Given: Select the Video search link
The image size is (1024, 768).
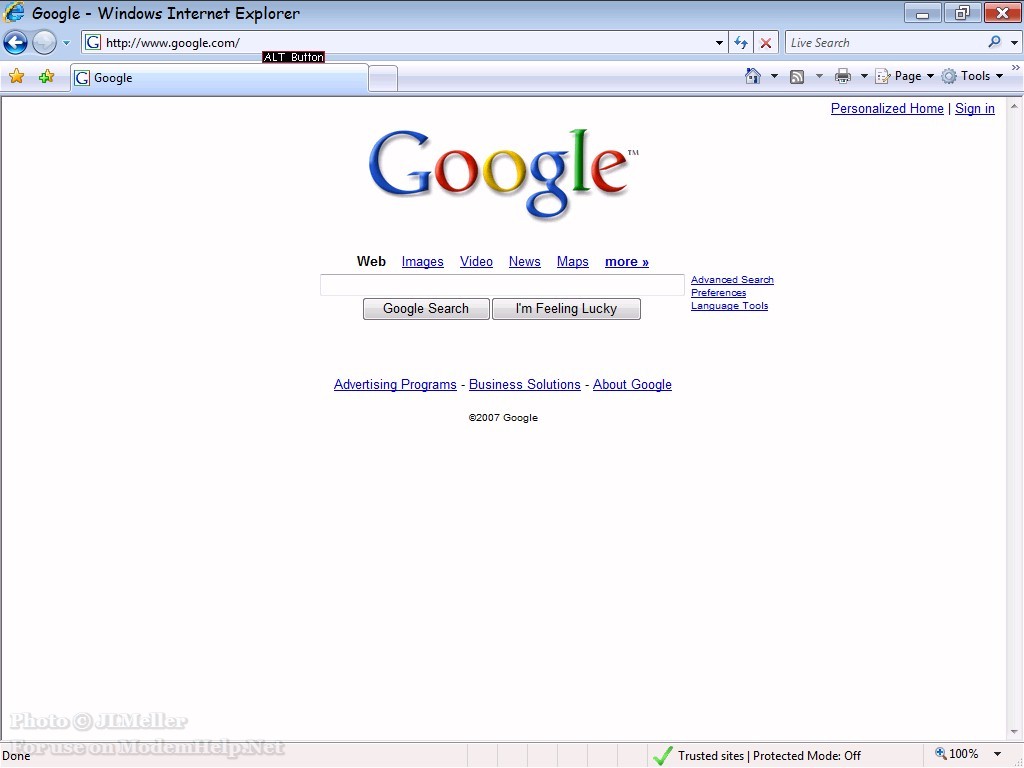Looking at the screenshot, I should click(x=476, y=262).
